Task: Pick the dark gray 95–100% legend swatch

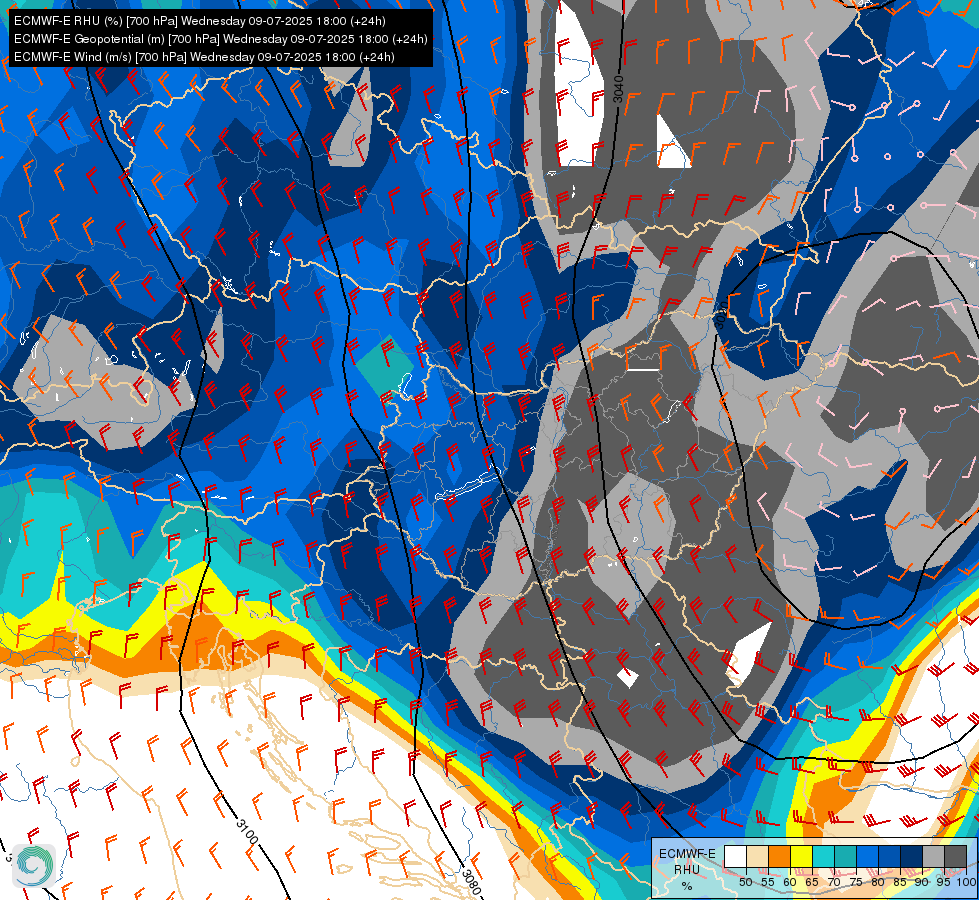Action: 955,856
